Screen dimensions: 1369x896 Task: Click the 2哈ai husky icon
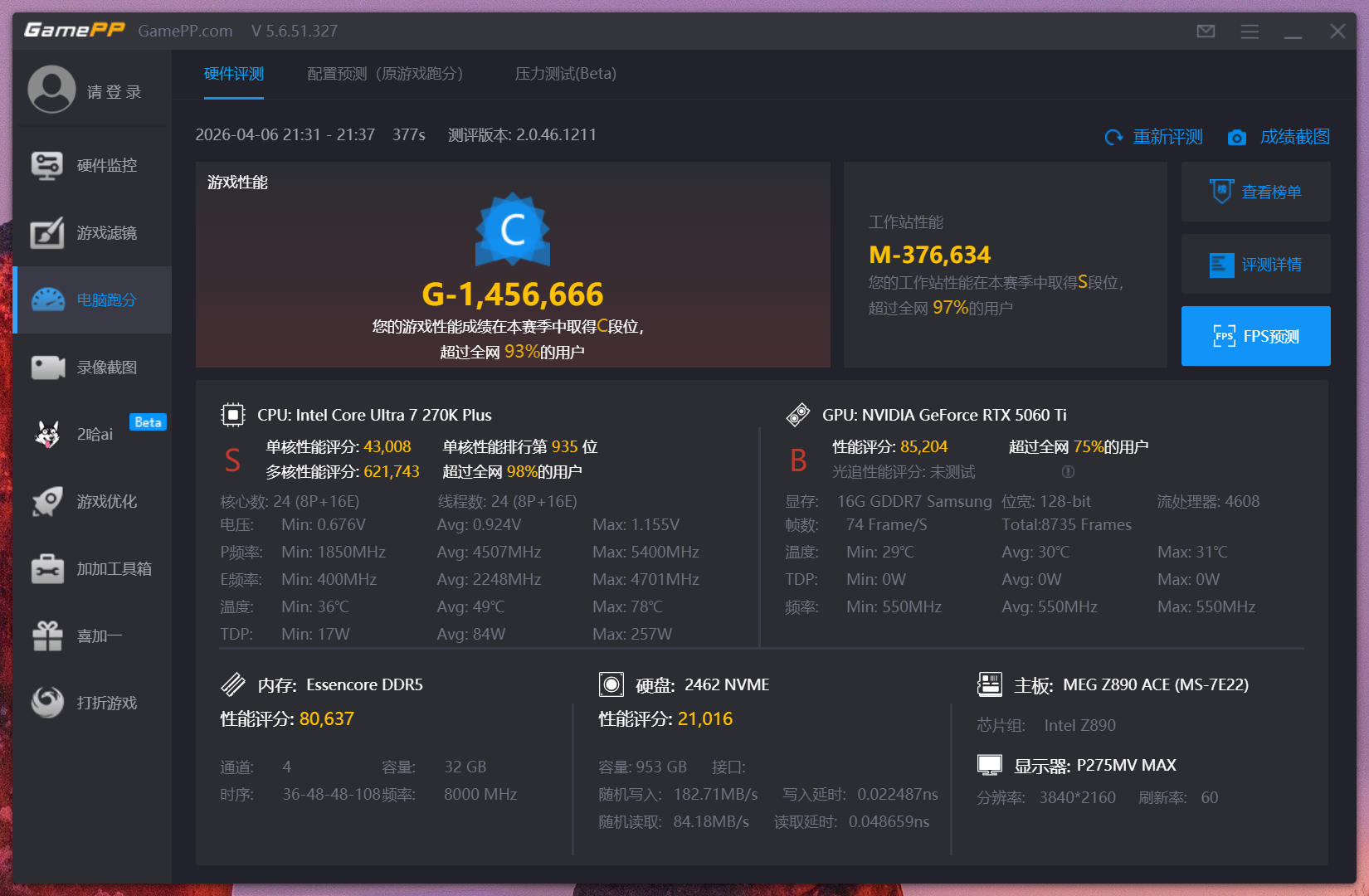coord(47,434)
